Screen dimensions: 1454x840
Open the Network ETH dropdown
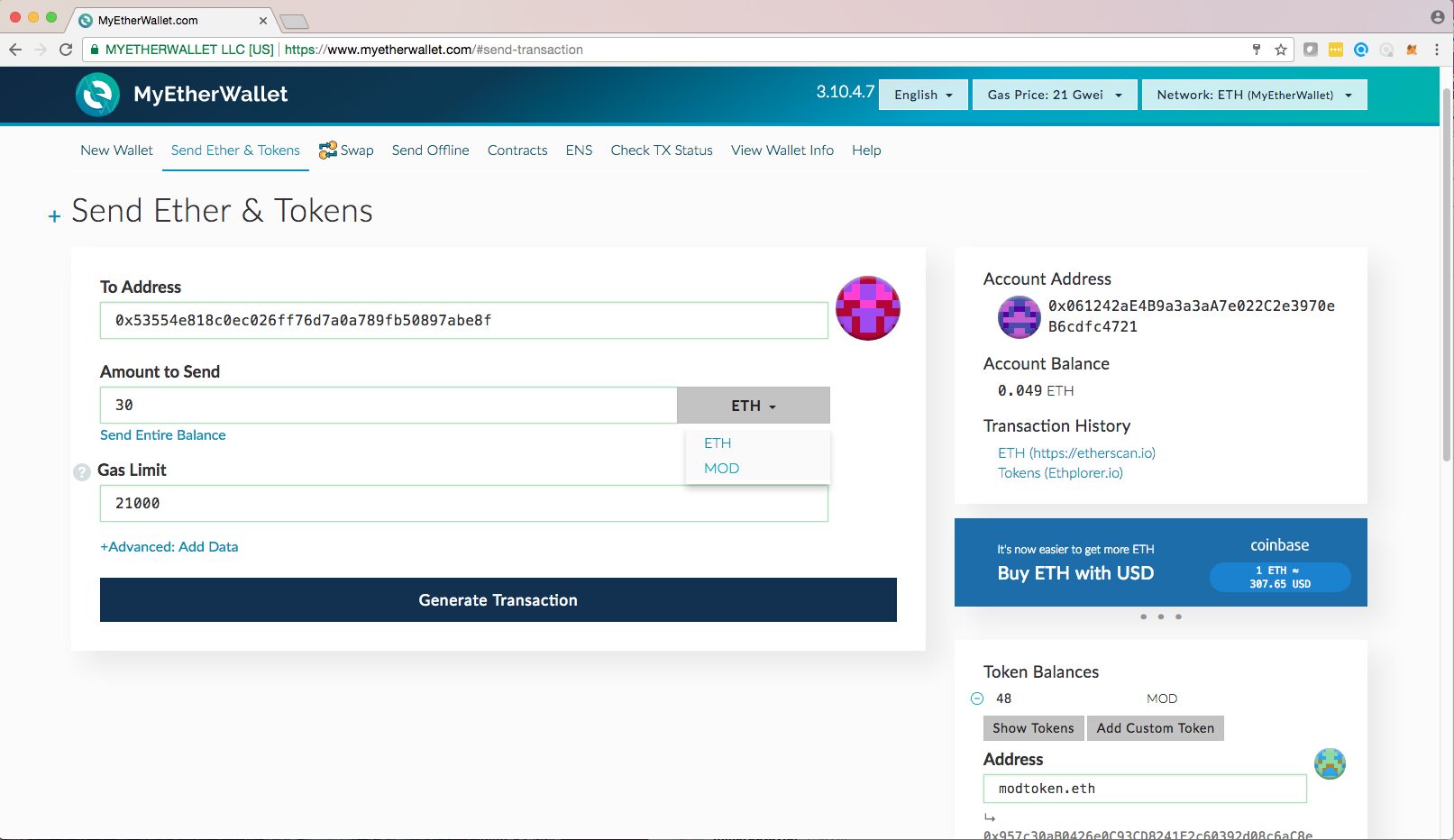(x=1254, y=95)
